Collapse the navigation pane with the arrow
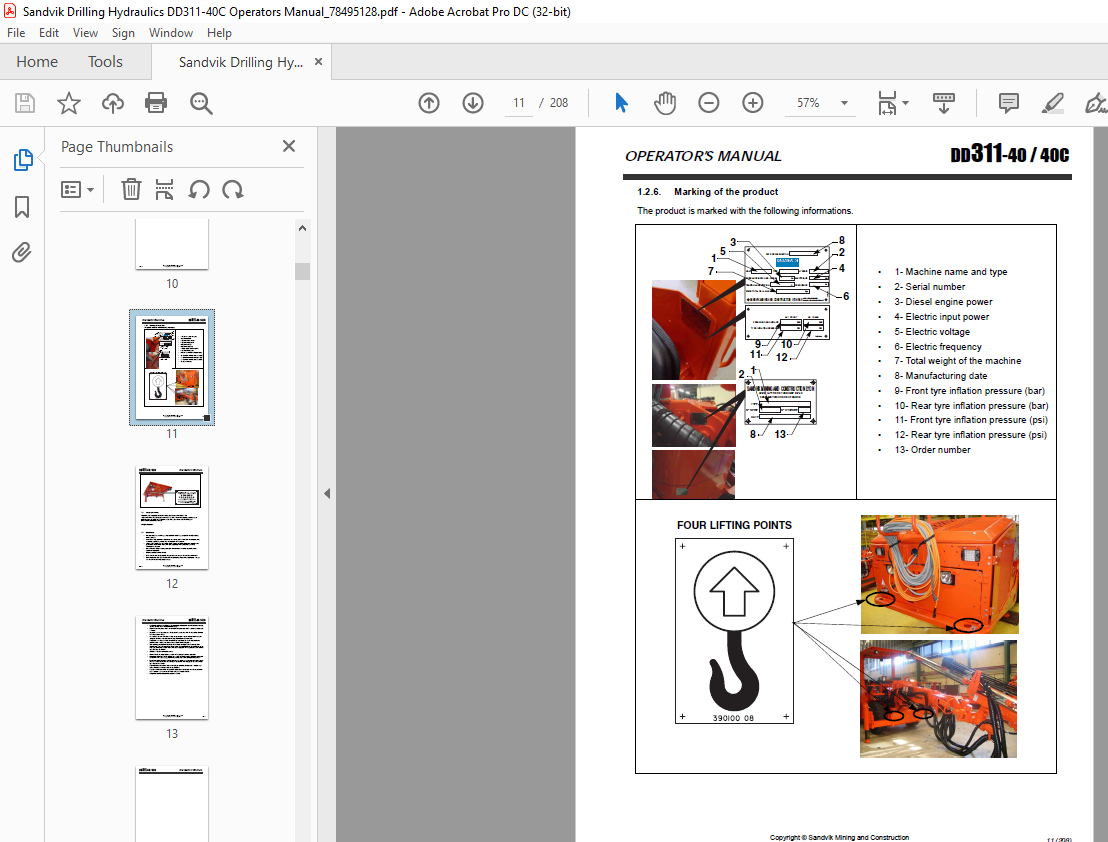Image resolution: width=1108 pixels, height=842 pixels. (x=326, y=493)
